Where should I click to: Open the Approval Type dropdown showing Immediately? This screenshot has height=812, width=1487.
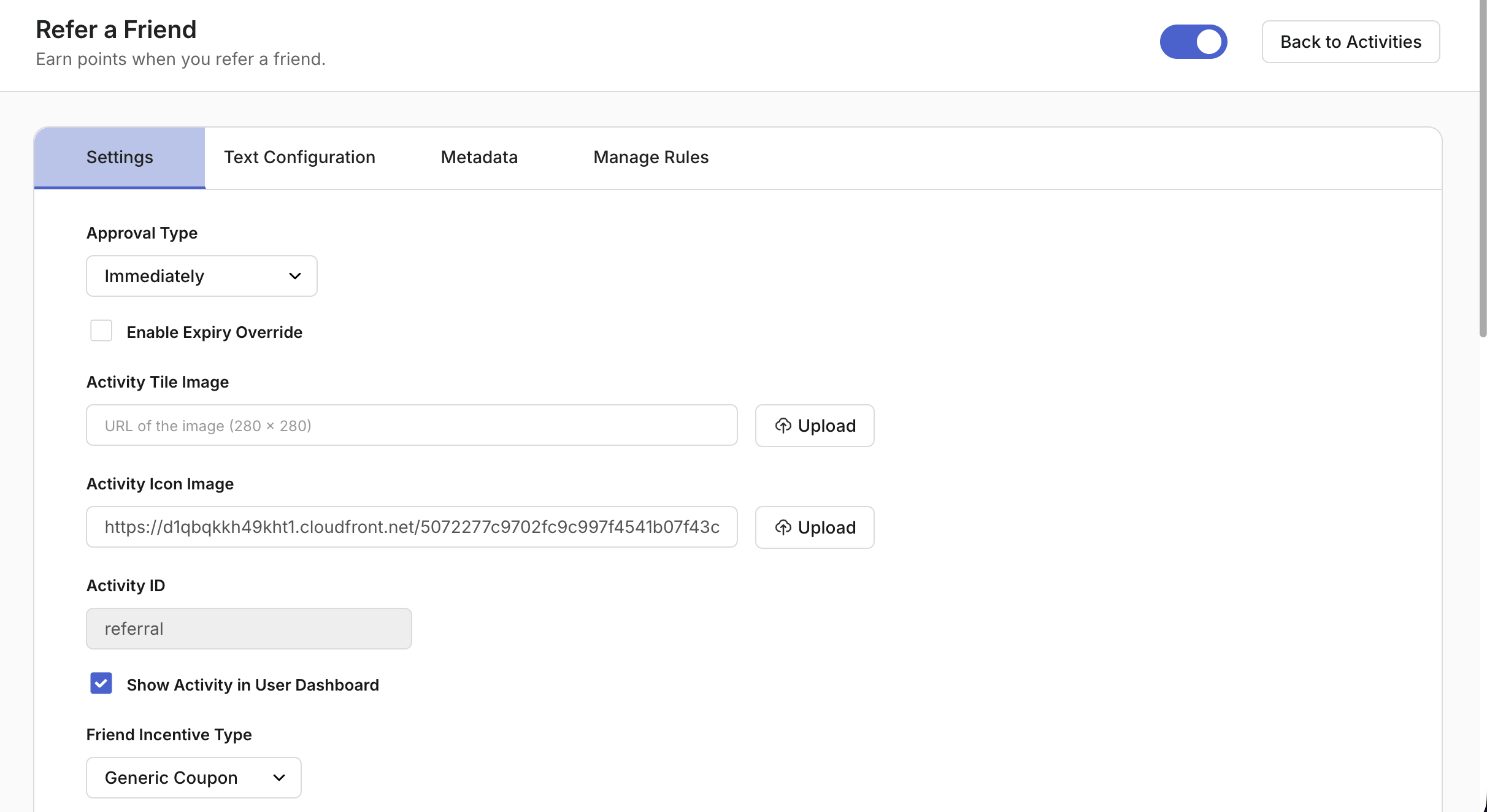201,276
